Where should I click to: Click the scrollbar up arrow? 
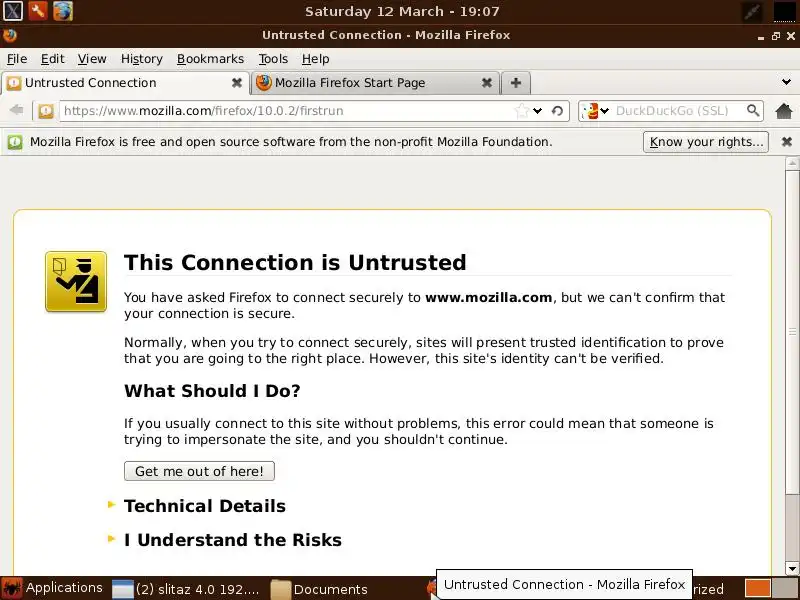pyautogui.click(x=792, y=163)
